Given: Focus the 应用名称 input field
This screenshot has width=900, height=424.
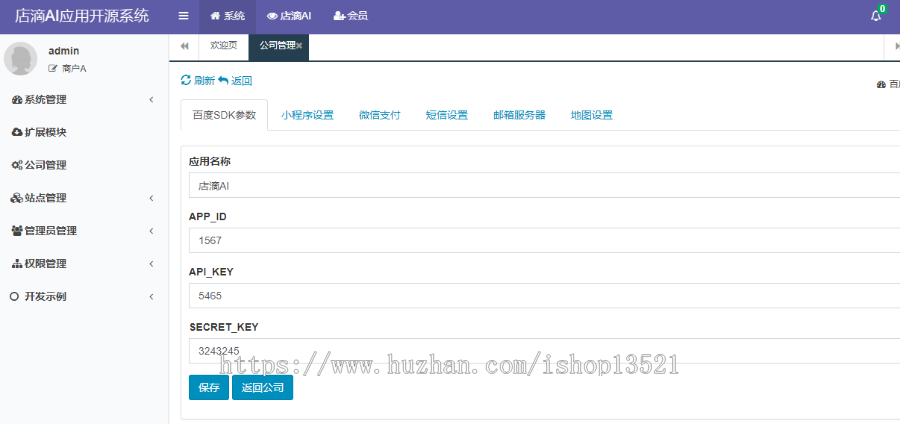Looking at the screenshot, I should click(x=544, y=185).
